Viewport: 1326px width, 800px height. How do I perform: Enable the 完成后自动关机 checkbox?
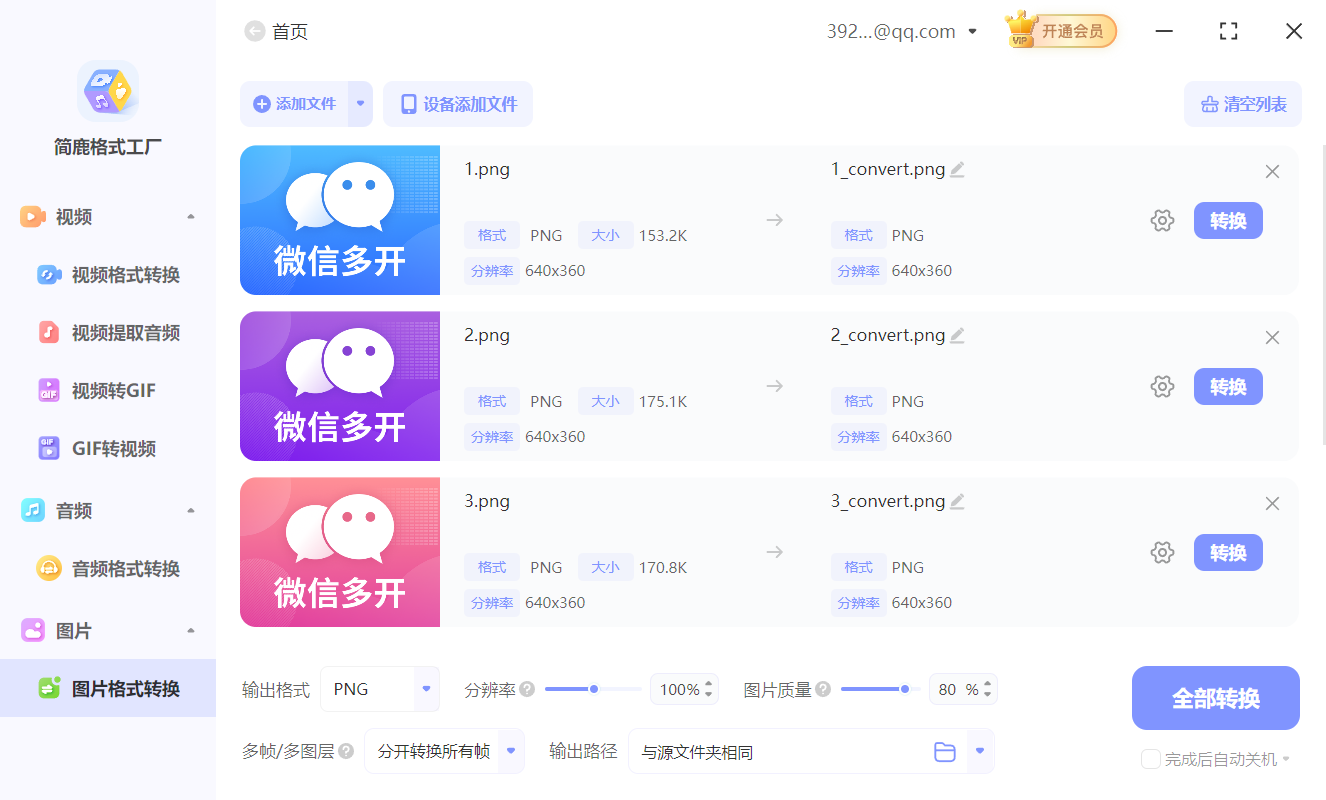(1150, 759)
